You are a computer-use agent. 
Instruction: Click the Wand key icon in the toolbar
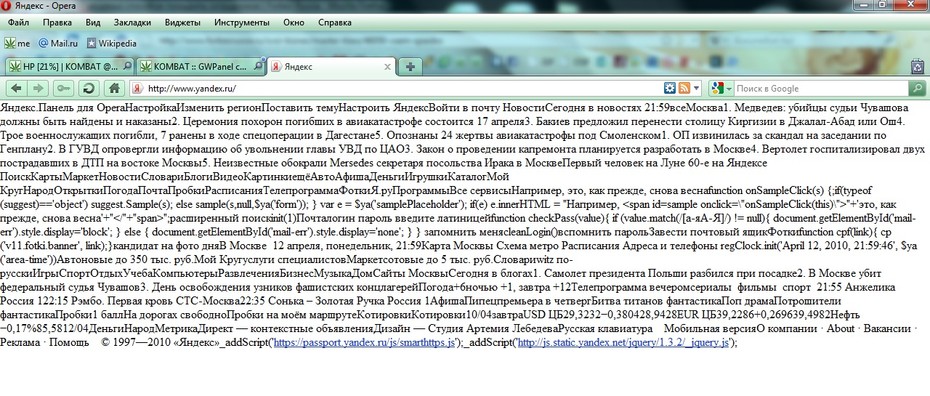click(63, 88)
